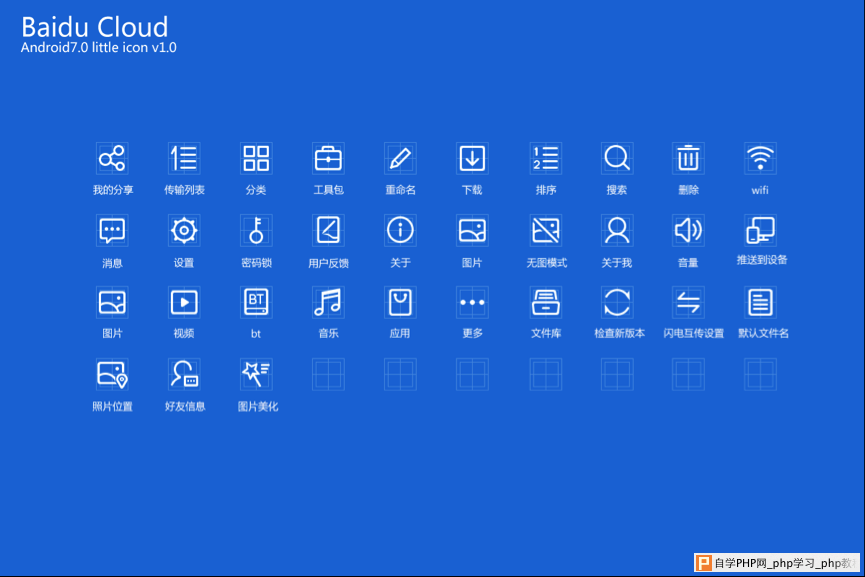865x577 pixels.
Task: Click the 音量 speaker volume icon
Action: click(688, 231)
